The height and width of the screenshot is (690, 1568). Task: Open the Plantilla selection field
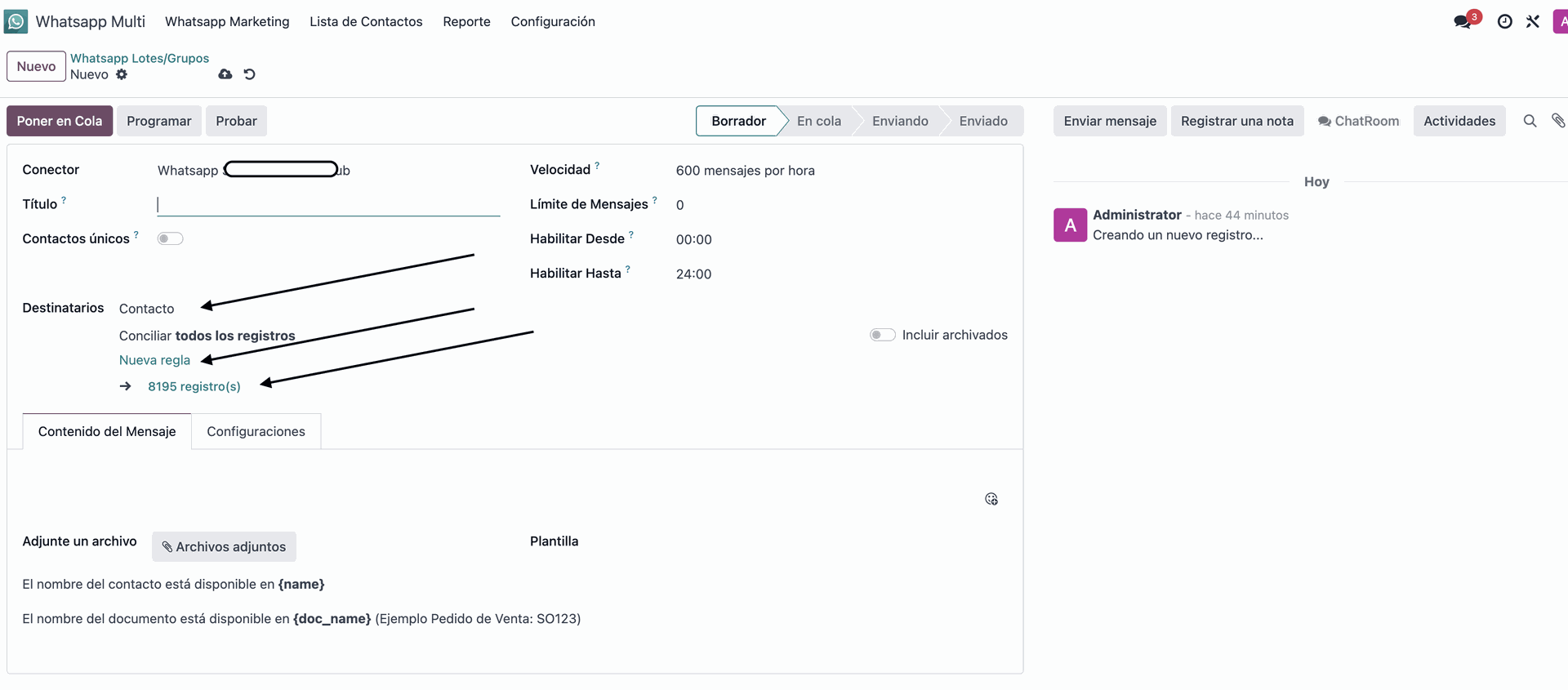point(835,541)
